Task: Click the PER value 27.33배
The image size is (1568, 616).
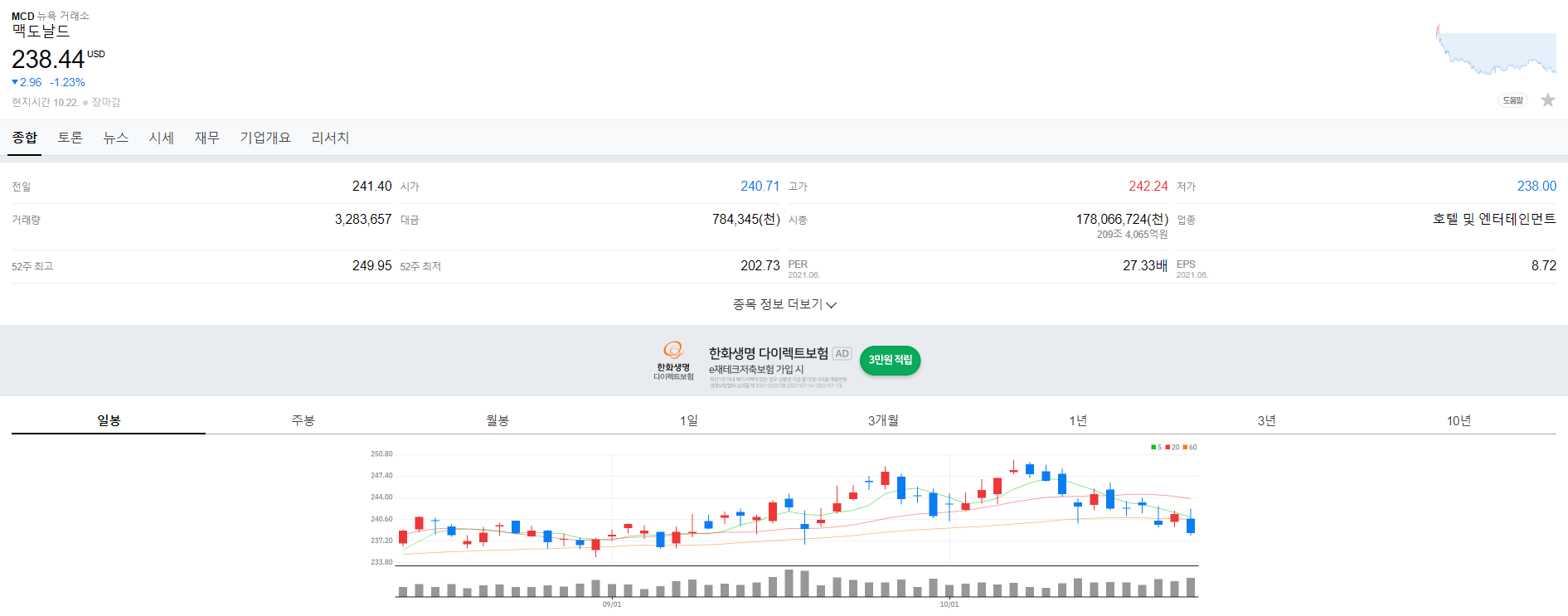Action: 1145,265
